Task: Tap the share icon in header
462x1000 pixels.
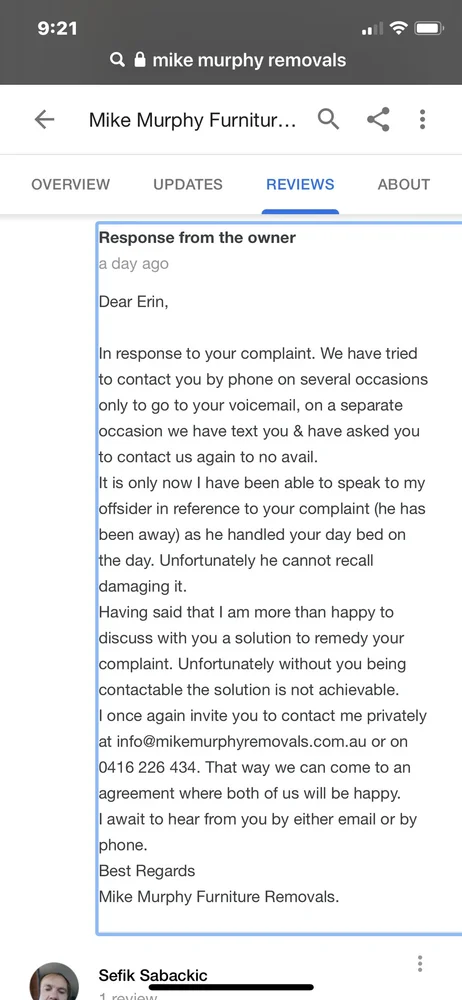Action: (x=378, y=119)
